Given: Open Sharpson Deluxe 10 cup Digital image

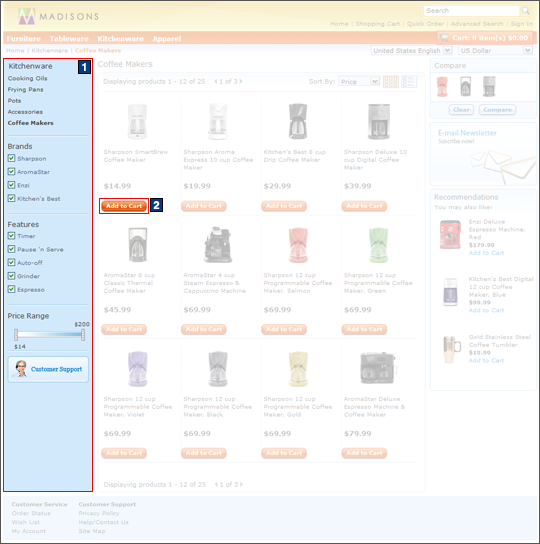Looking at the screenshot, I should tap(379, 121).
